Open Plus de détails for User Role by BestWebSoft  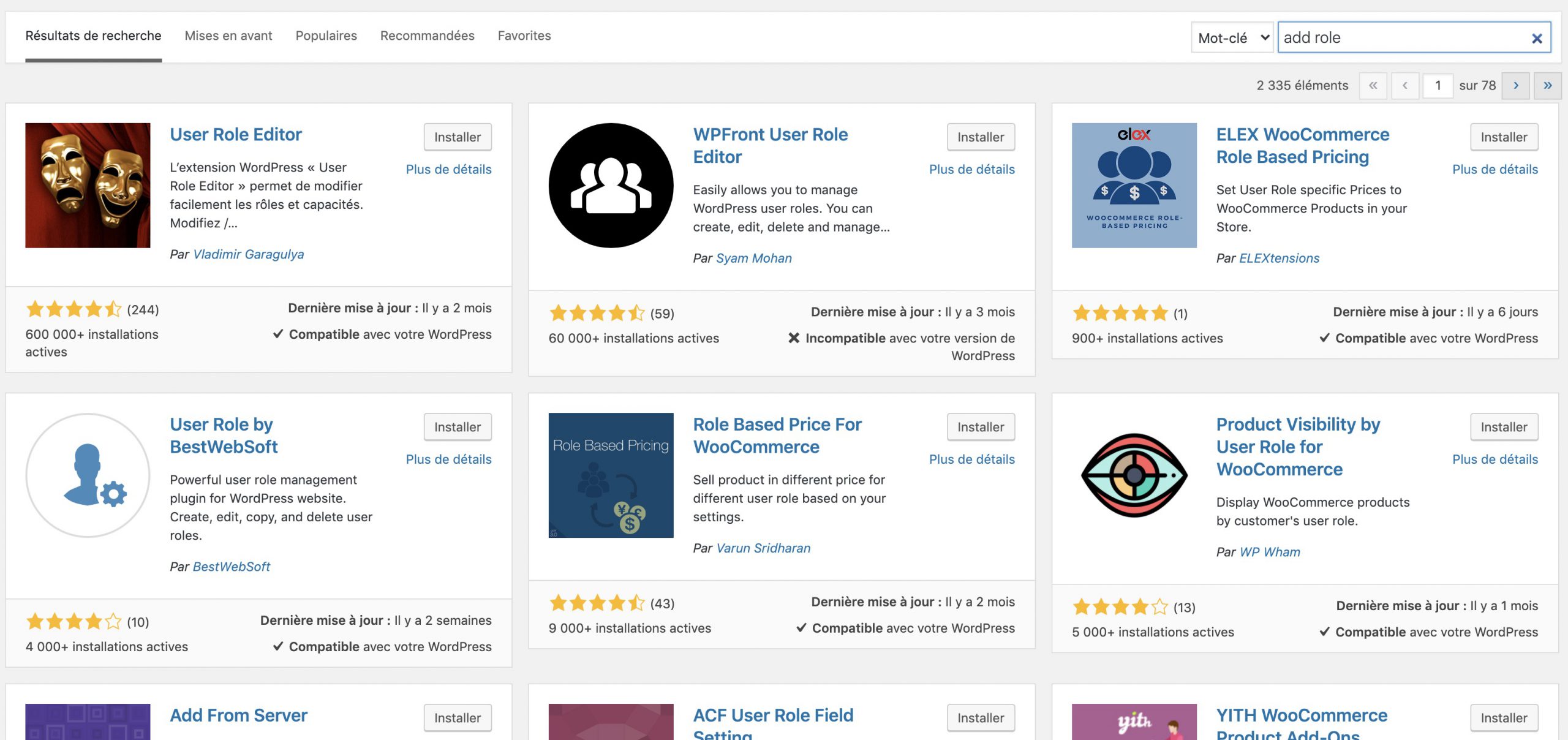(448, 459)
